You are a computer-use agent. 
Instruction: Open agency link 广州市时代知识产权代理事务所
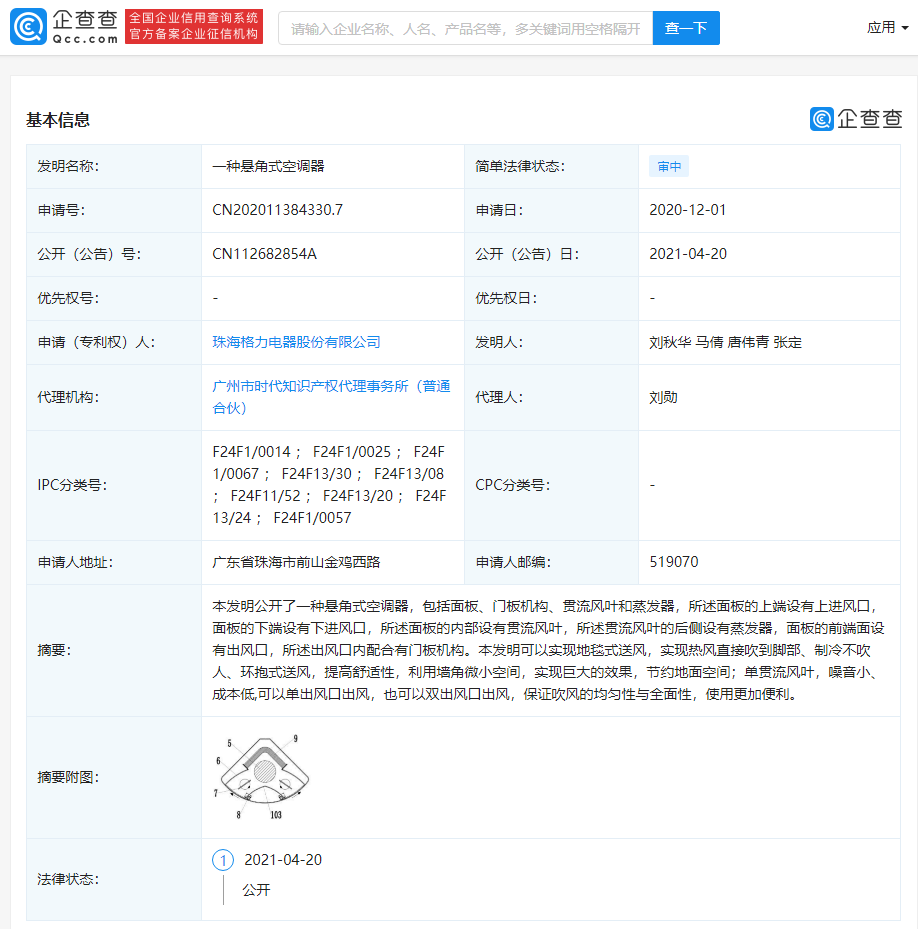click(331, 397)
